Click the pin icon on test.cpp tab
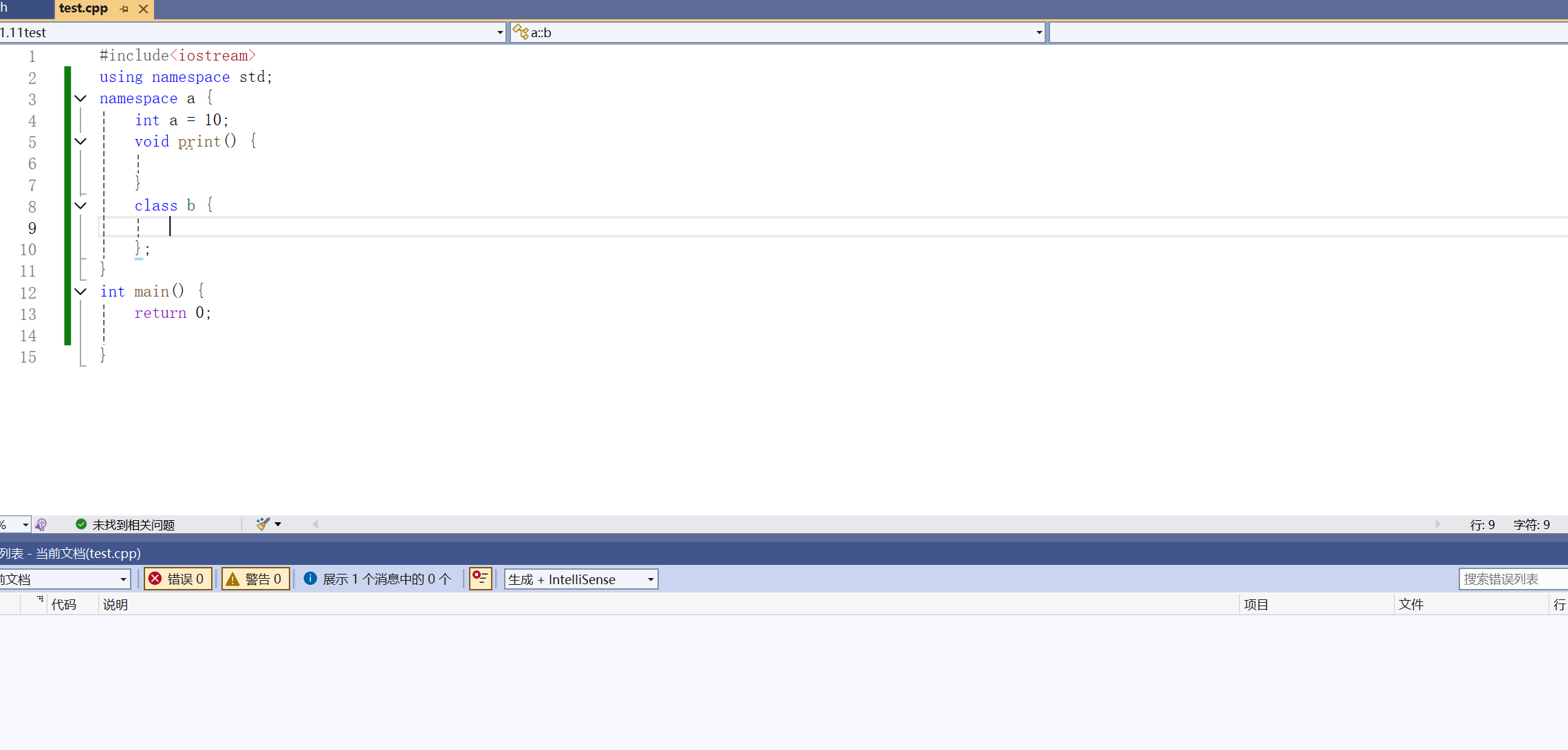 tap(124, 9)
